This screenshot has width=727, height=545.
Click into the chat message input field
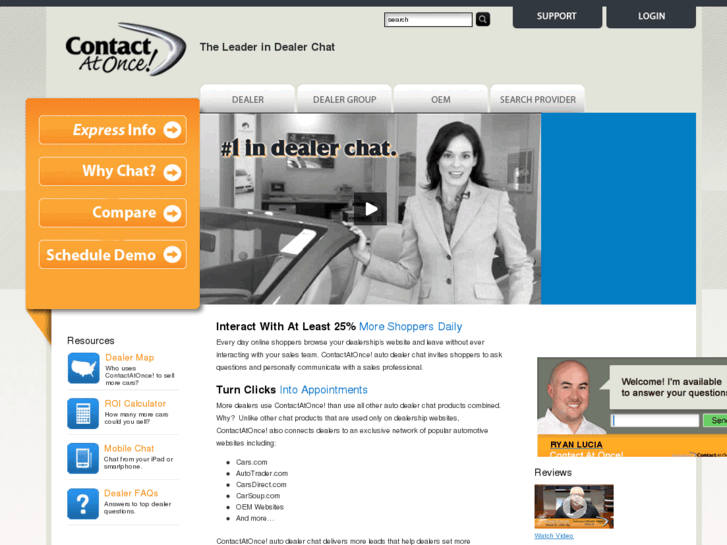tap(655, 420)
